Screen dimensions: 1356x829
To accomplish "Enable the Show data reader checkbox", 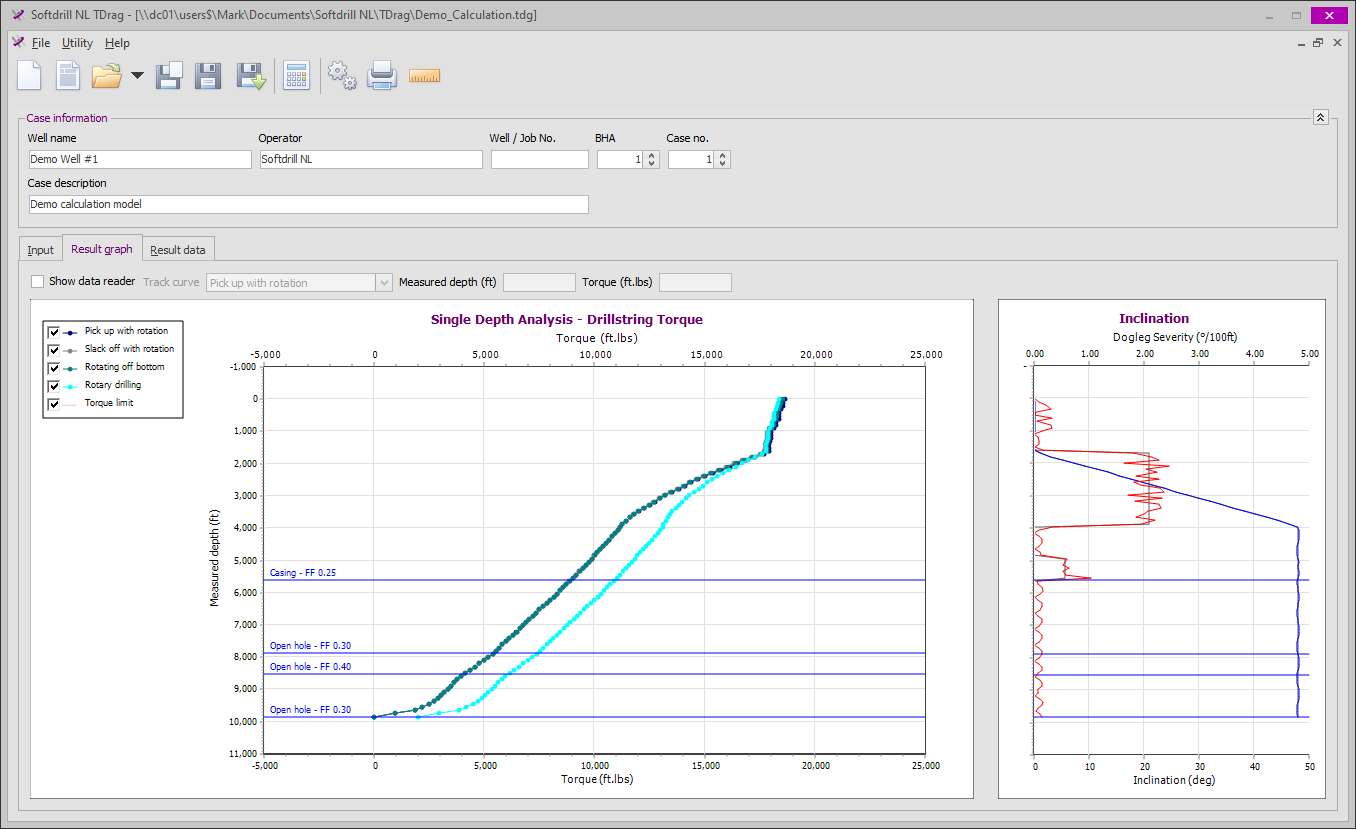I will pos(38,282).
